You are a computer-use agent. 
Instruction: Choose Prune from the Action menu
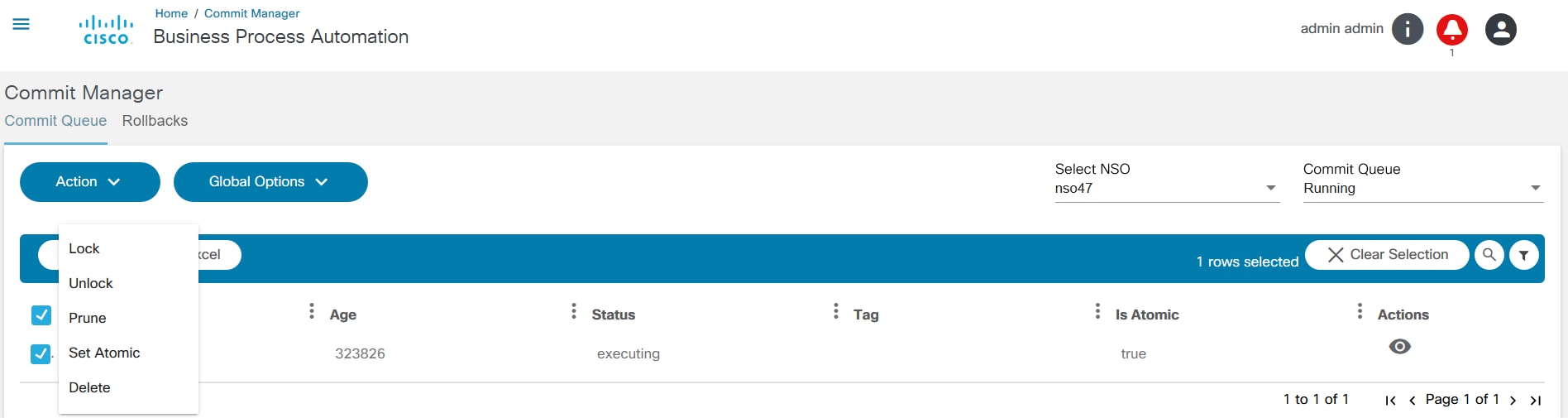click(x=88, y=318)
